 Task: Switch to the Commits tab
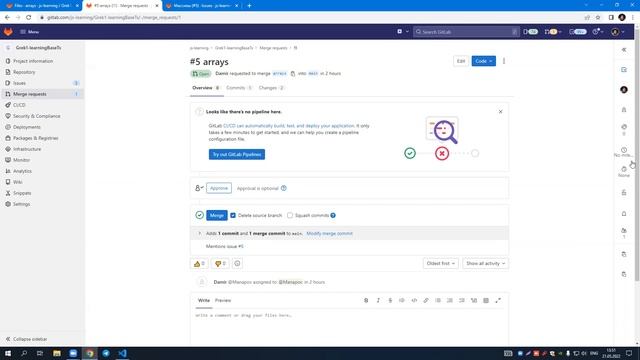(x=239, y=88)
